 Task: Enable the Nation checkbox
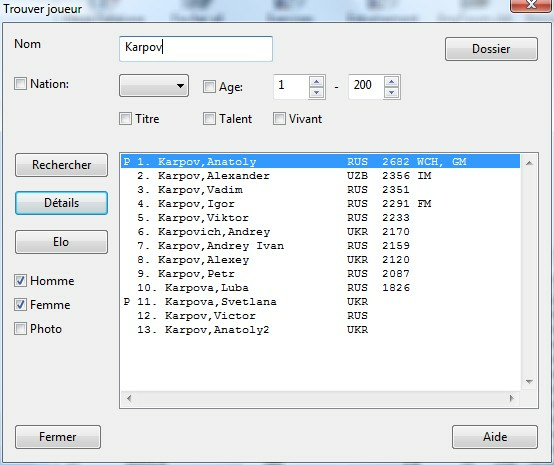pos(20,84)
